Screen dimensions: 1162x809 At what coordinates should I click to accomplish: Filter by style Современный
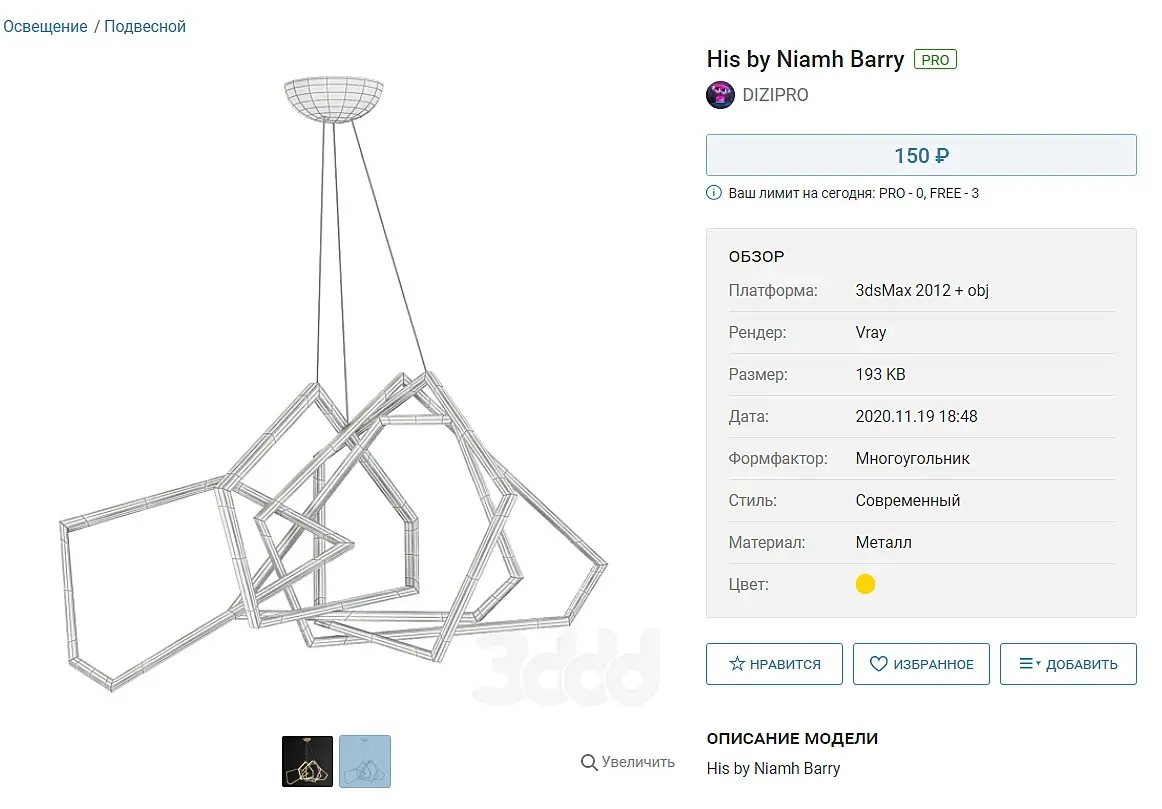pos(907,501)
